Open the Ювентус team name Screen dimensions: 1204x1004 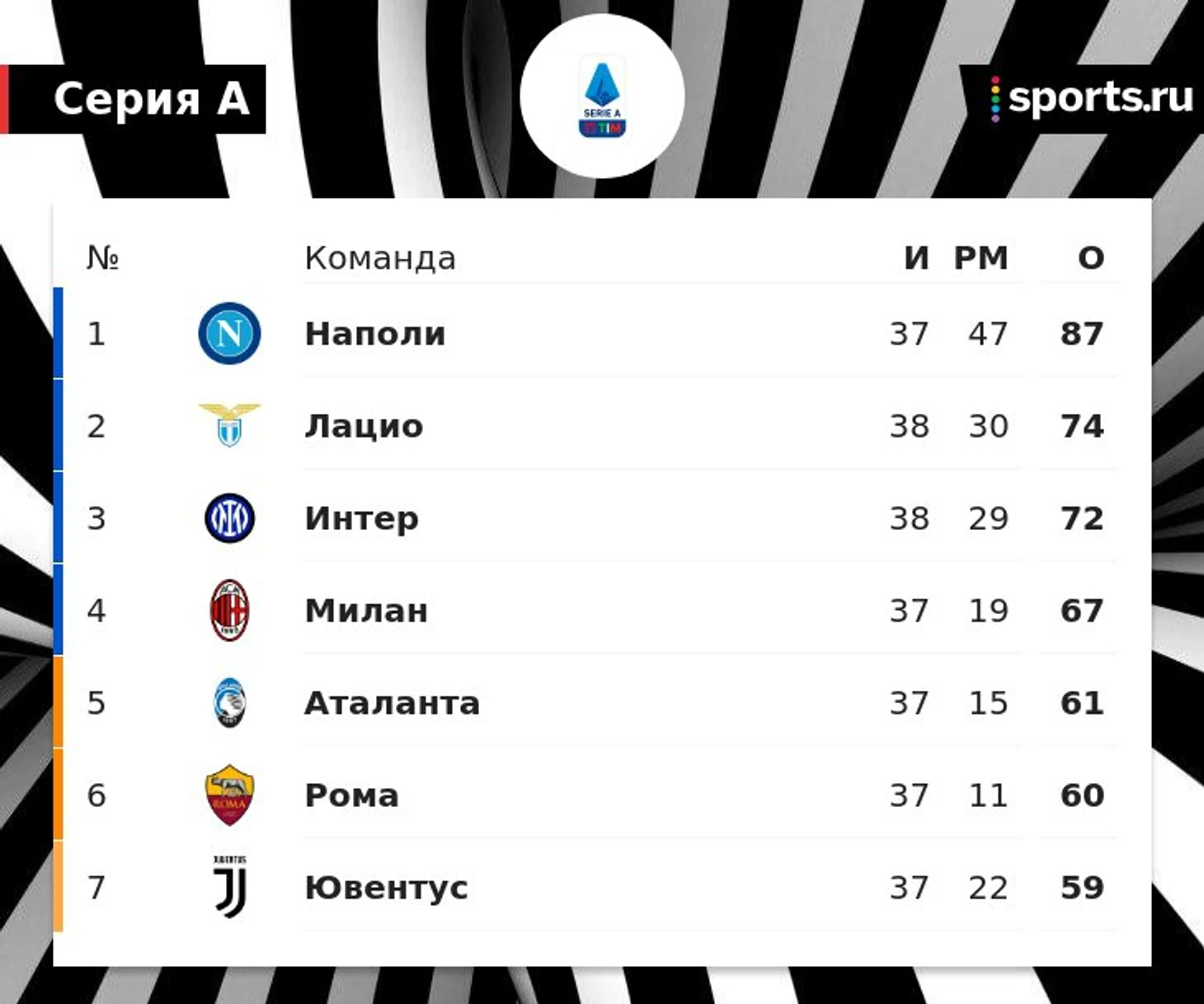pyautogui.click(x=386, y=888)
